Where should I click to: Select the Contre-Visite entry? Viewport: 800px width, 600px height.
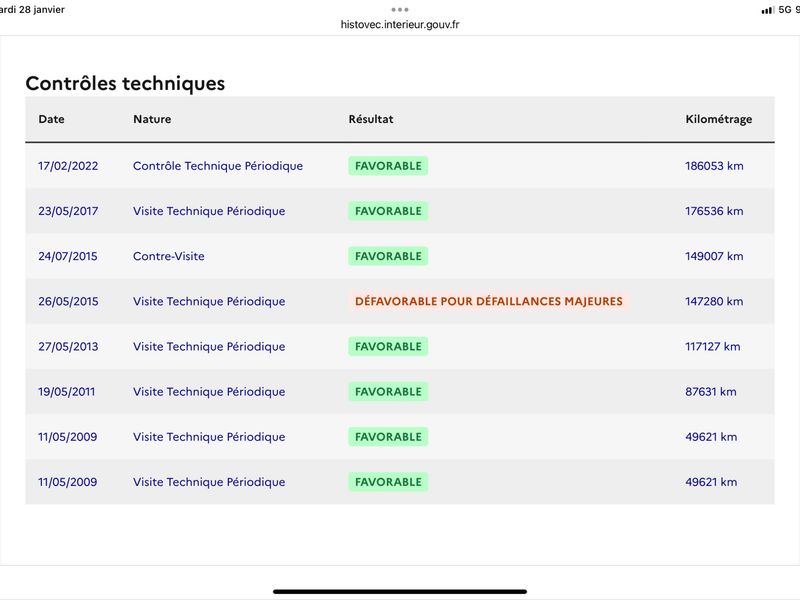point(168,256)
